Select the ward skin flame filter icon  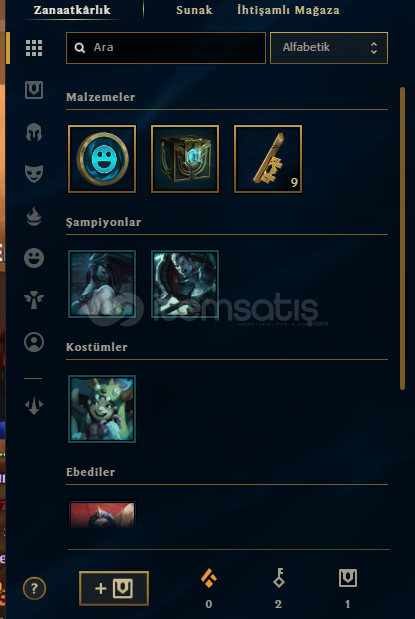(x=34, y=216)
